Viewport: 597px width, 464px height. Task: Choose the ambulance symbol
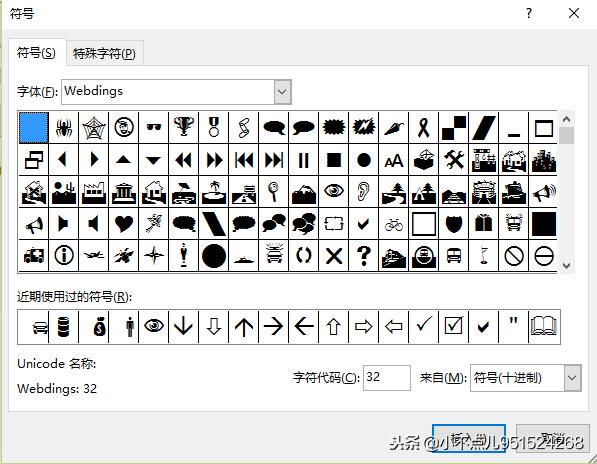point(34,256)
